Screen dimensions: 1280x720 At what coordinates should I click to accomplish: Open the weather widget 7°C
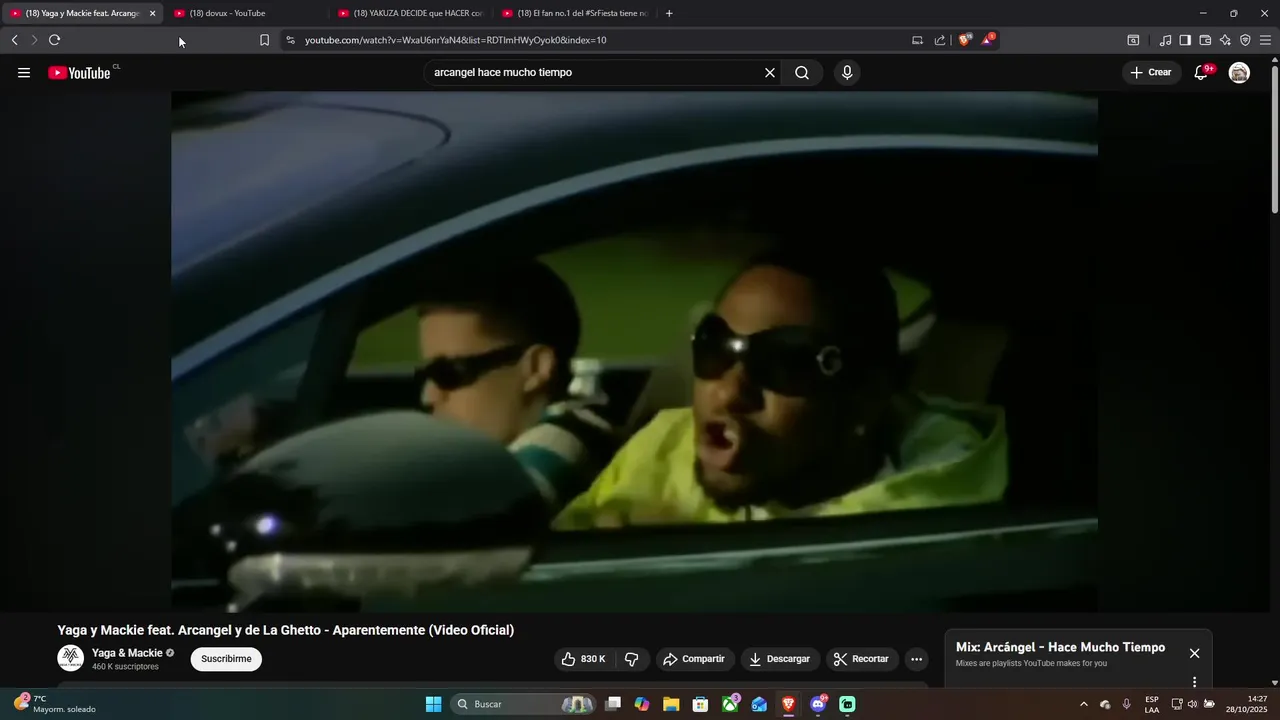pos(55,704)
